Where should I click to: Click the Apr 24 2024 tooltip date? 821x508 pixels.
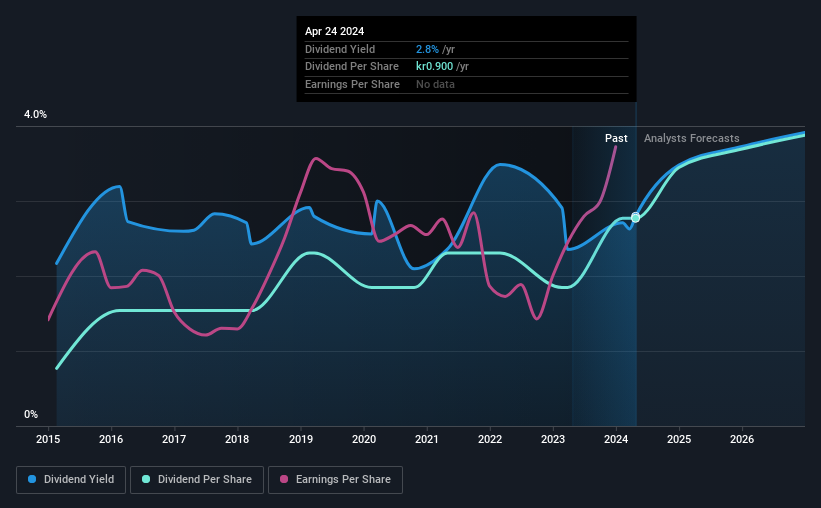[335, 31]
